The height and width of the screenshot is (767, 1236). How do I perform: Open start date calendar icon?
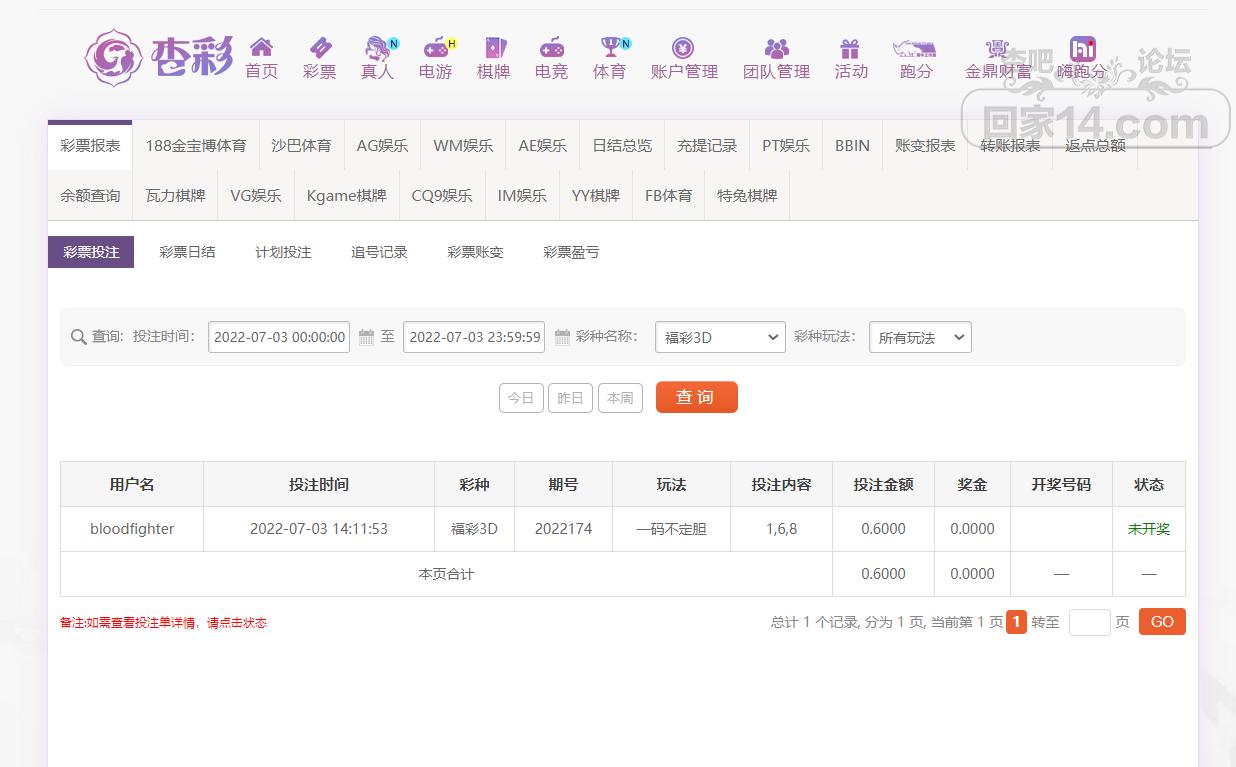pos(366,337)
